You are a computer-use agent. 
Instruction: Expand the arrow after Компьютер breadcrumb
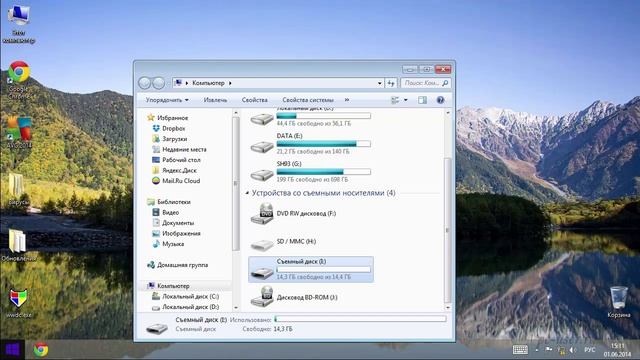pos(230,83)
